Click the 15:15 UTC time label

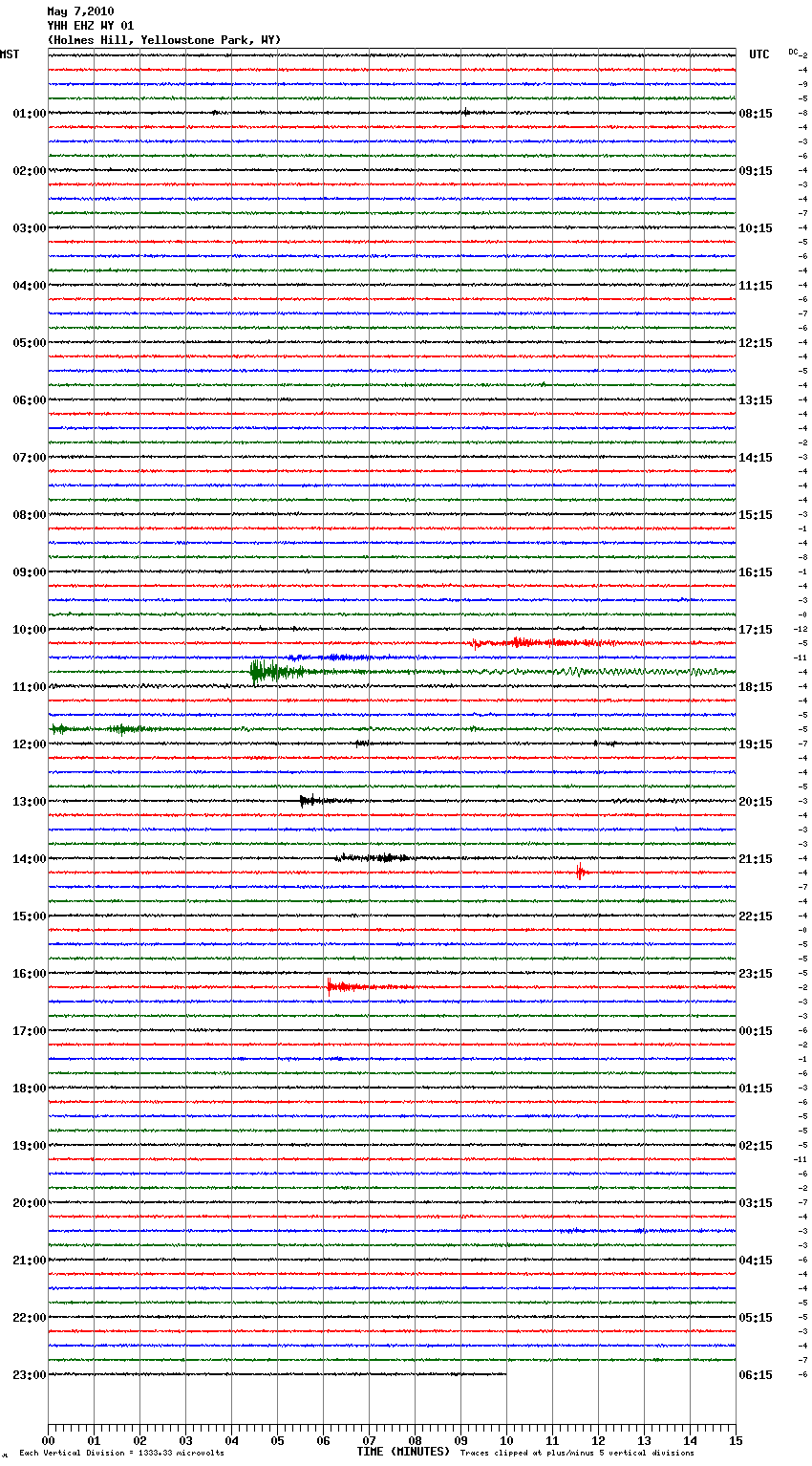pos(756,515)
